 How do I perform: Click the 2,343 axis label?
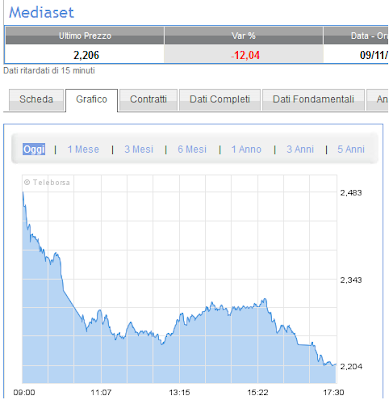click(351, 280)
